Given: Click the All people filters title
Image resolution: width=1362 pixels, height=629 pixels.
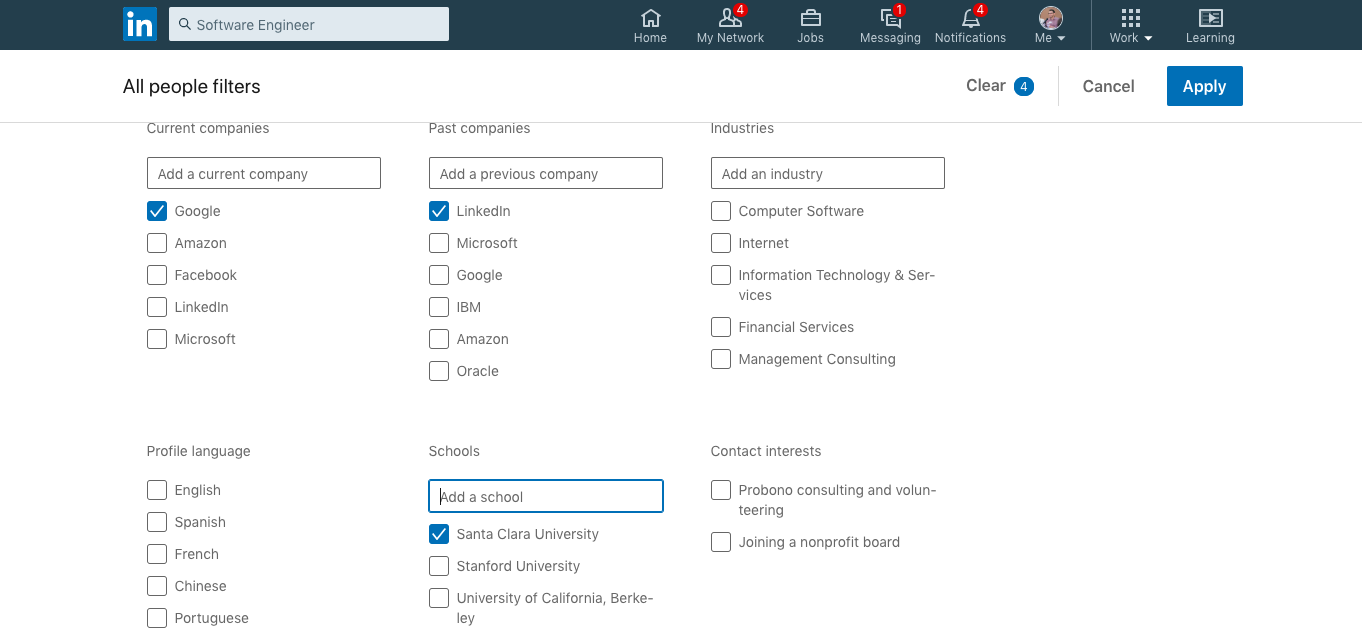Looking at the screenshot, I should point(192,86).
